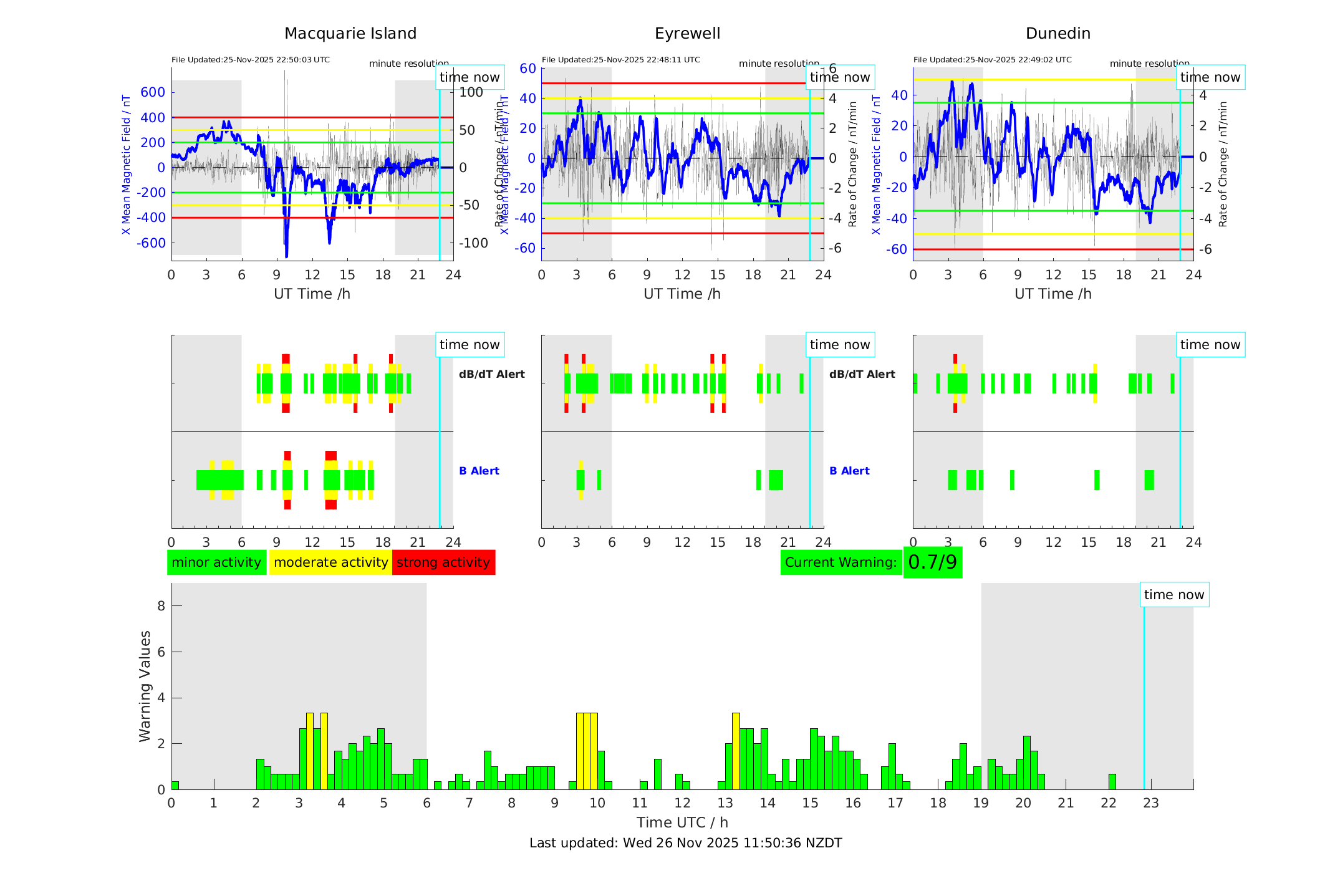
Task: Click the yellow moderate activity legend box
Action: click(330, 562)
